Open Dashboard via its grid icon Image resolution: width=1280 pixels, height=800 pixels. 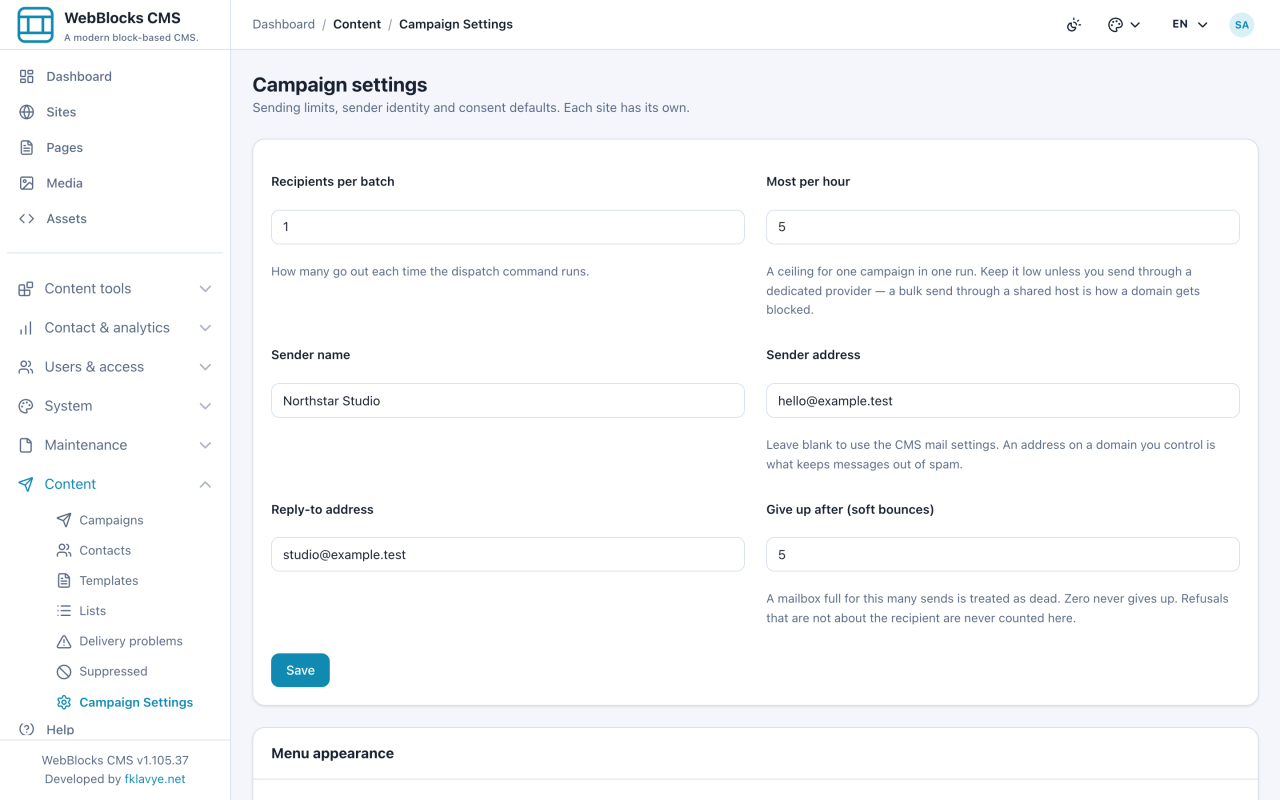point(27,76)
